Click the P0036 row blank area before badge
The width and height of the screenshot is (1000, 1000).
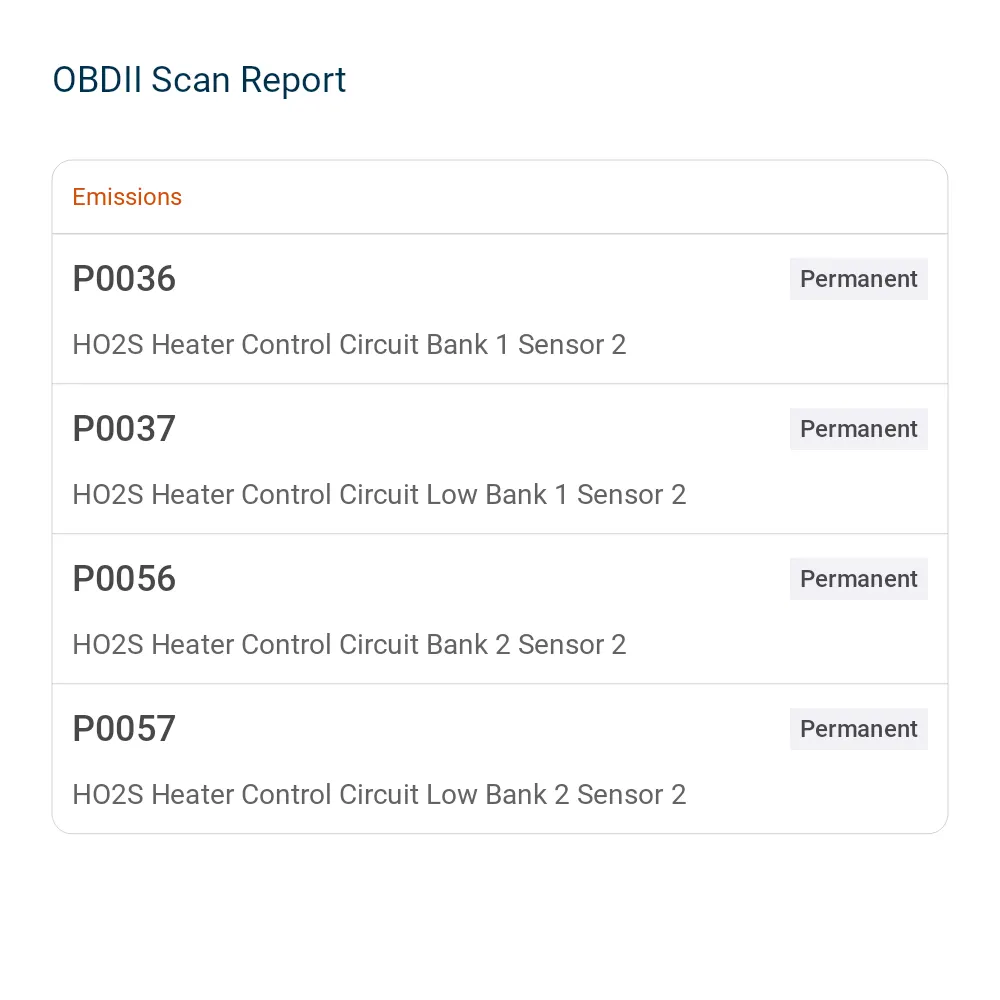pyautogui.click(x=483, y=279)
